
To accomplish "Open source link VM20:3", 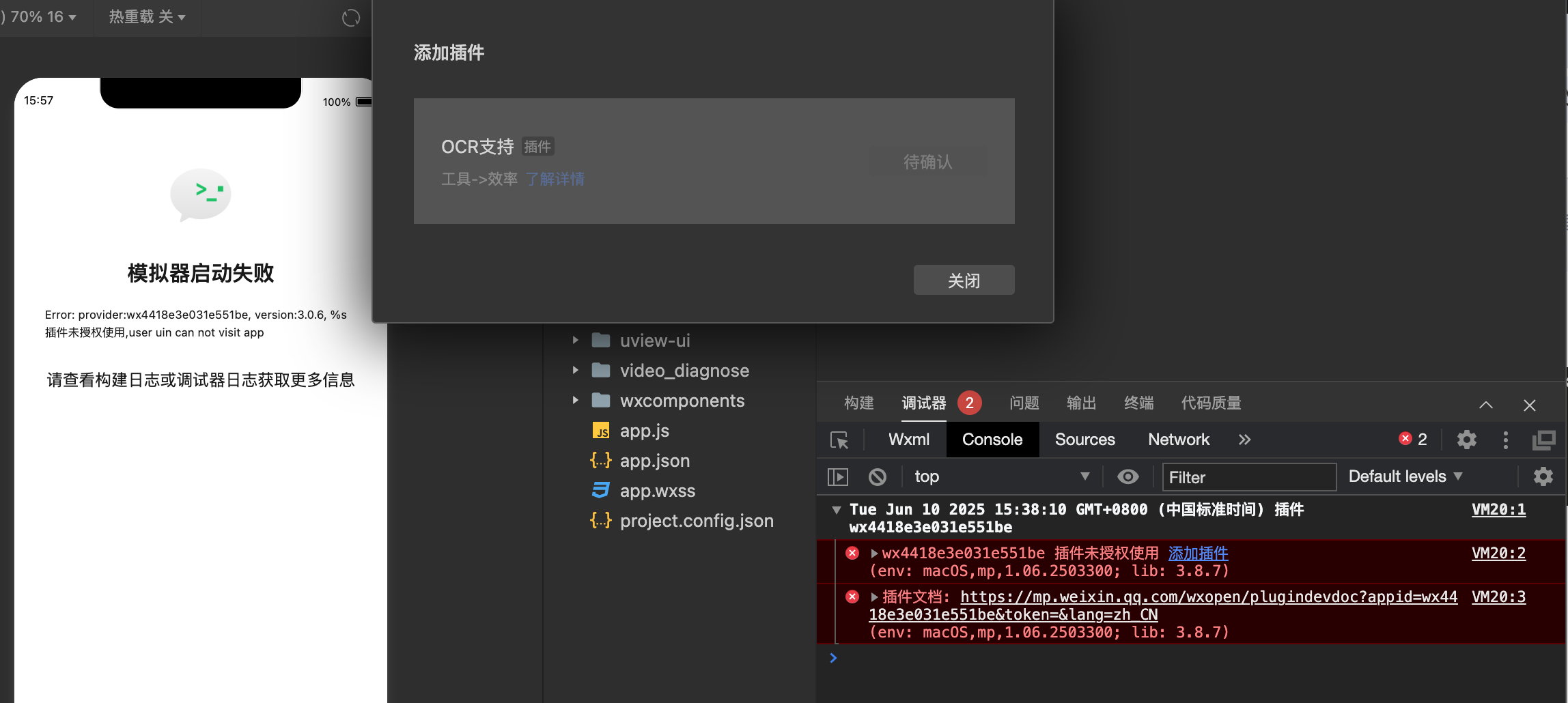I will pos(1498,597).
